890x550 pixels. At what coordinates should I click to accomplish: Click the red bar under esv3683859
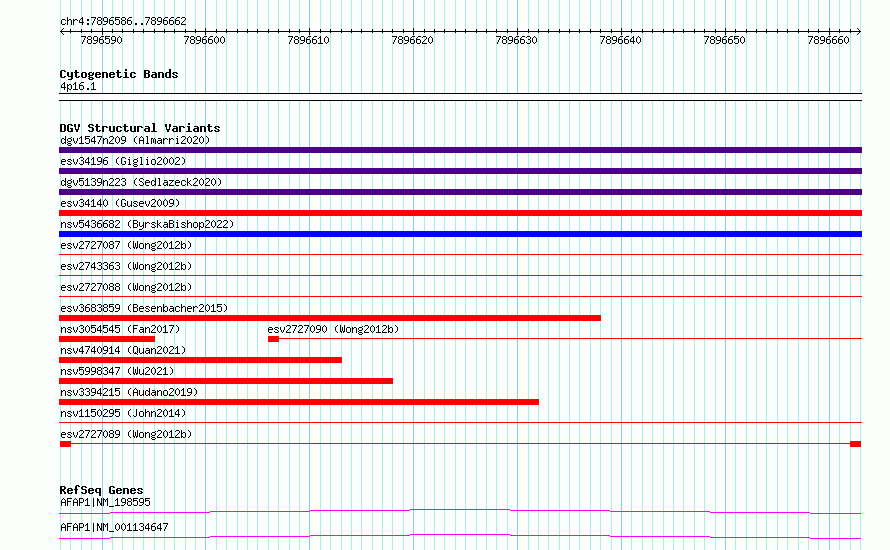(x=330, y=318)
